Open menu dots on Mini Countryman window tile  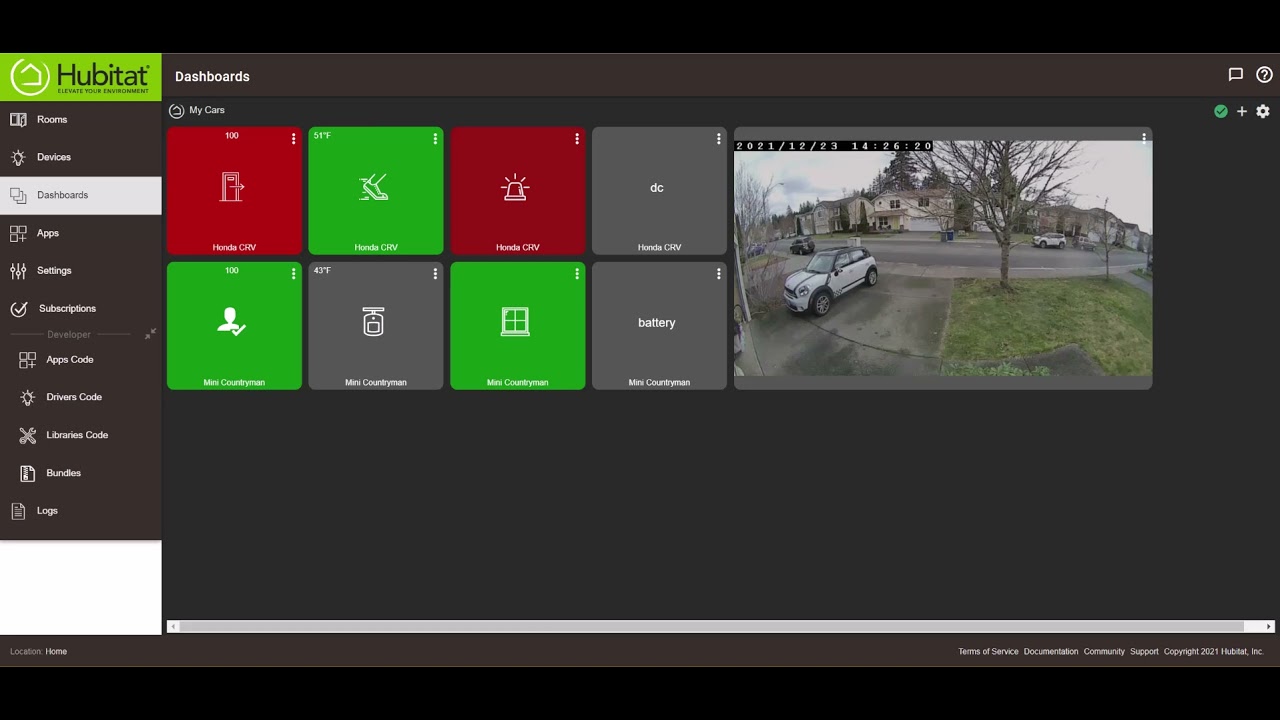coord(577,274)
